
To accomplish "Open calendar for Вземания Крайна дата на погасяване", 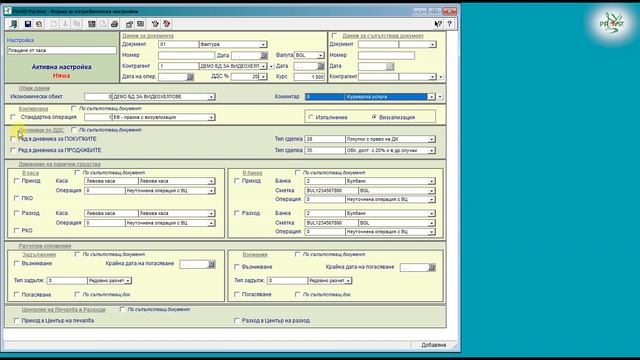I will 432,267.
